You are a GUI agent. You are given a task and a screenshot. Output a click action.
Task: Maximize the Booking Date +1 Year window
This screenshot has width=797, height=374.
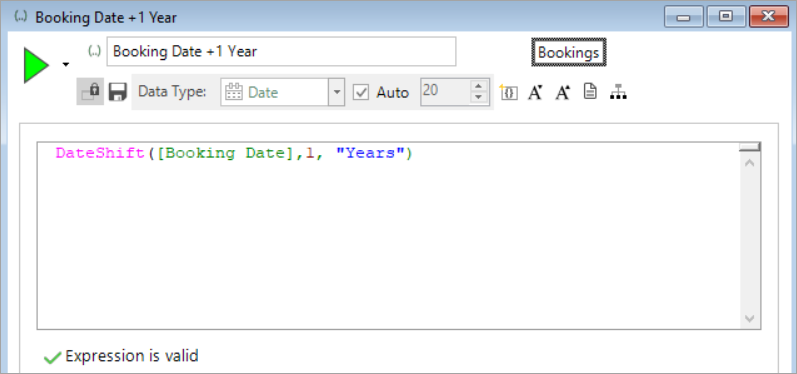click(x=725, y=18)
